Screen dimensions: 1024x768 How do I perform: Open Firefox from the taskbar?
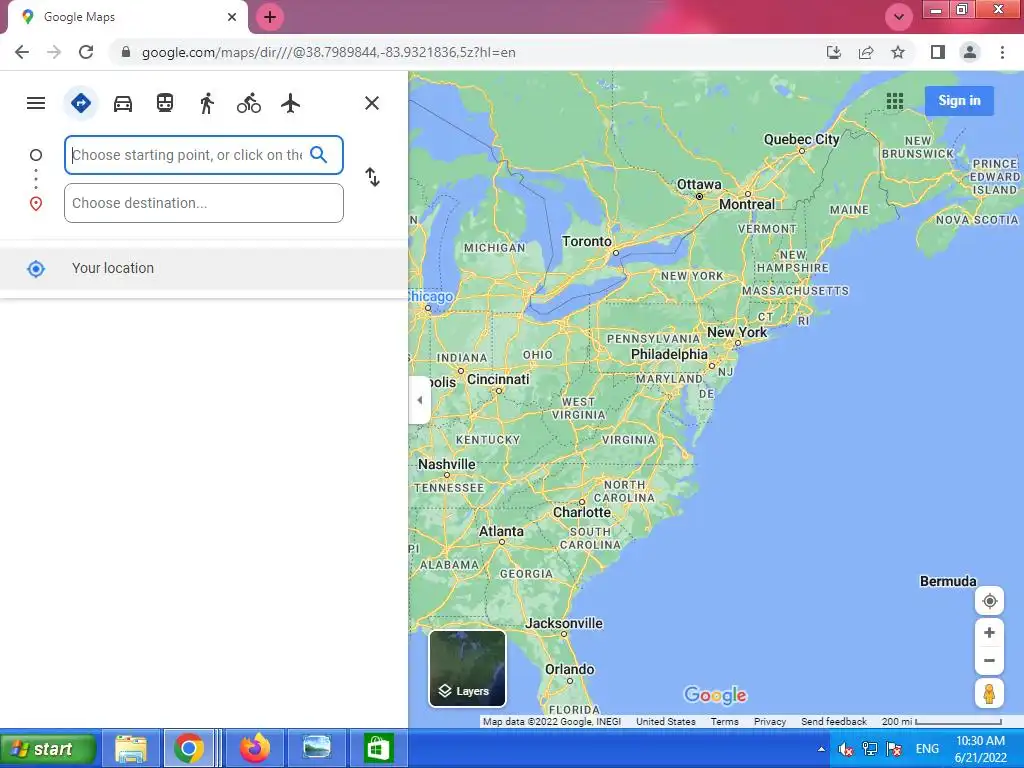click(x=255, y=748)
